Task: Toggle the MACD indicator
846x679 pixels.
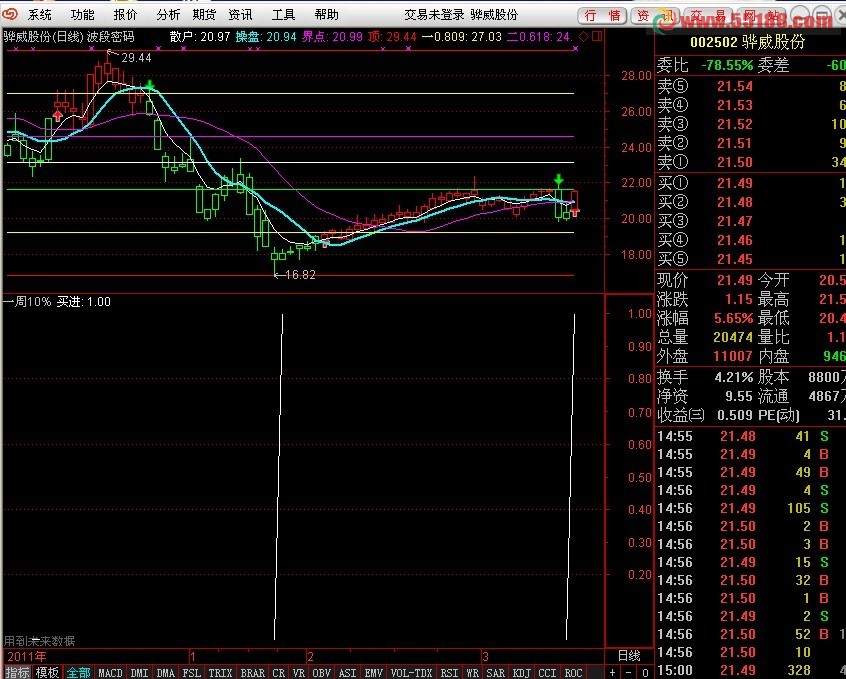Action: [x=110, y=673]
